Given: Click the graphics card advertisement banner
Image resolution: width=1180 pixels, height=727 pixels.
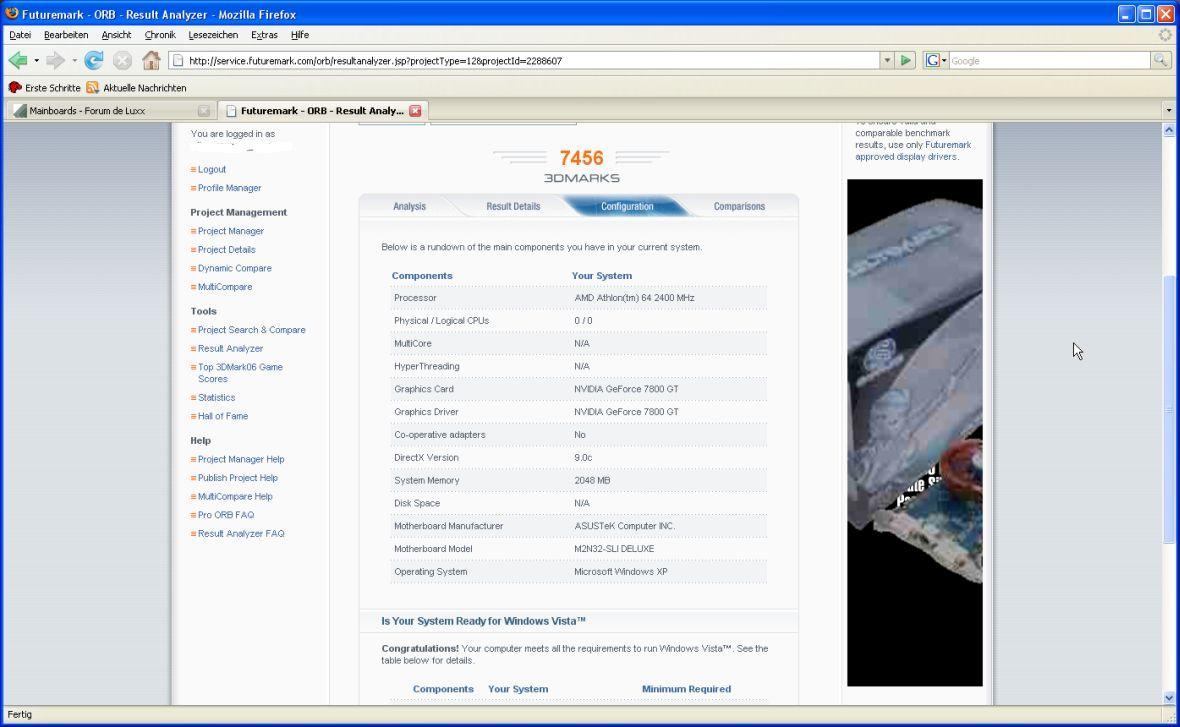Looking at the screenshot, I should (x=914, y=433).
